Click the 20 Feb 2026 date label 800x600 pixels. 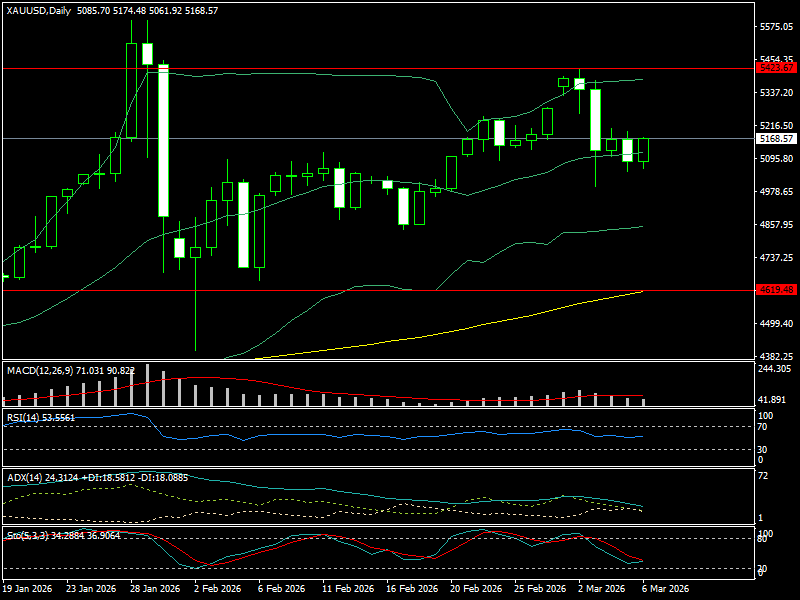(474, 589)
